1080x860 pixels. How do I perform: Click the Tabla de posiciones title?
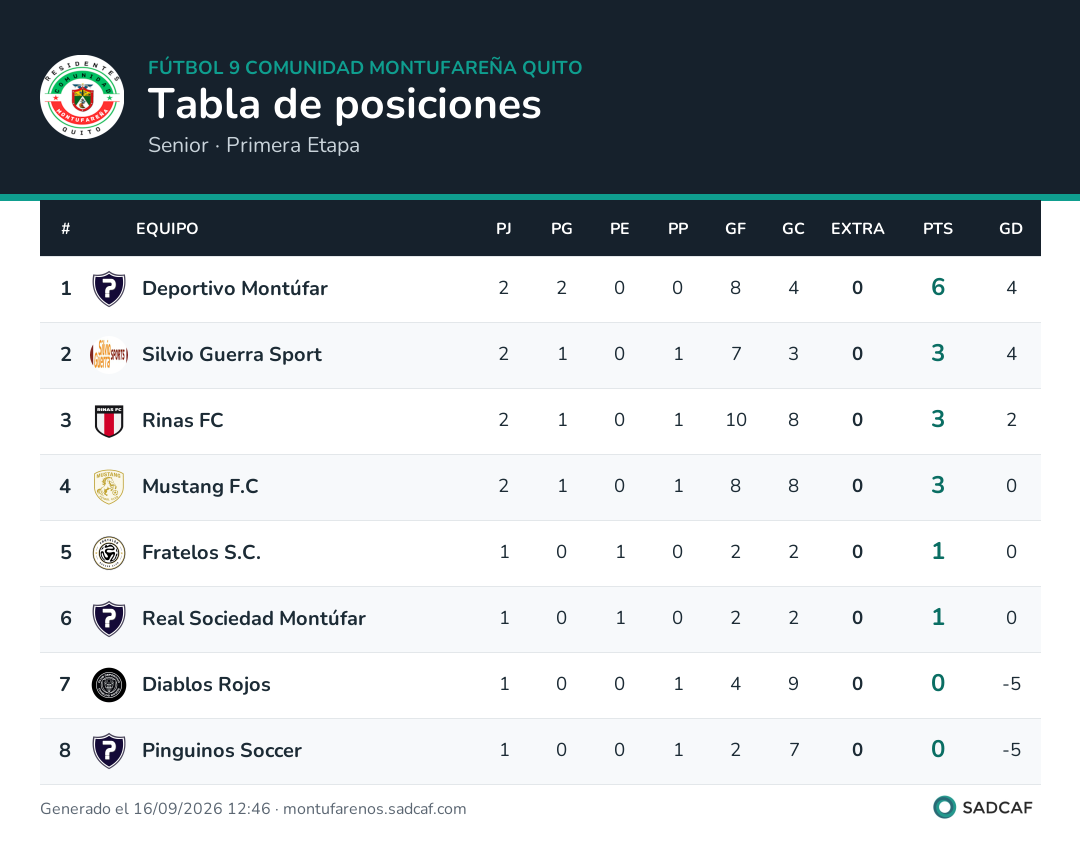(344, 105)
